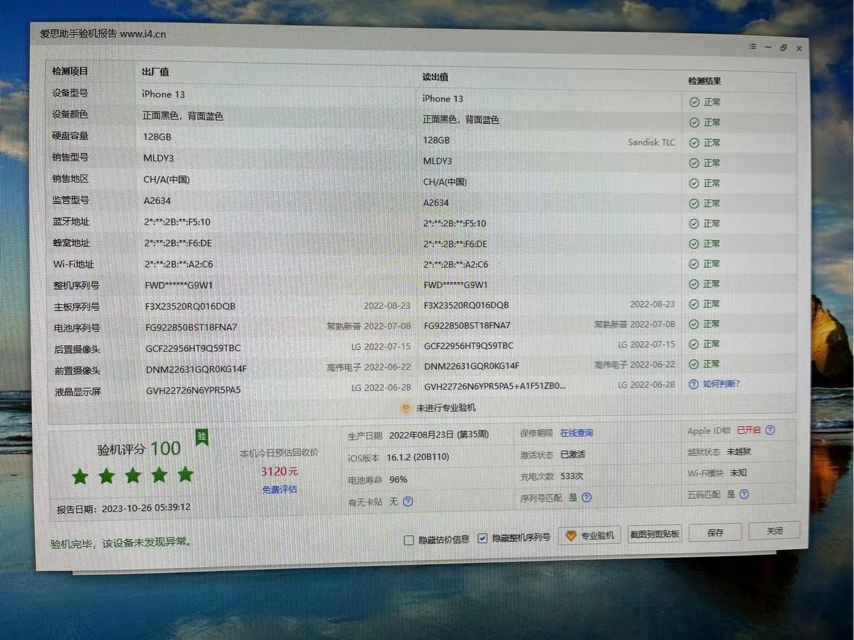Open the 在线查询 warranty link
Screen dimensions: 854x640
click(576, 433)
